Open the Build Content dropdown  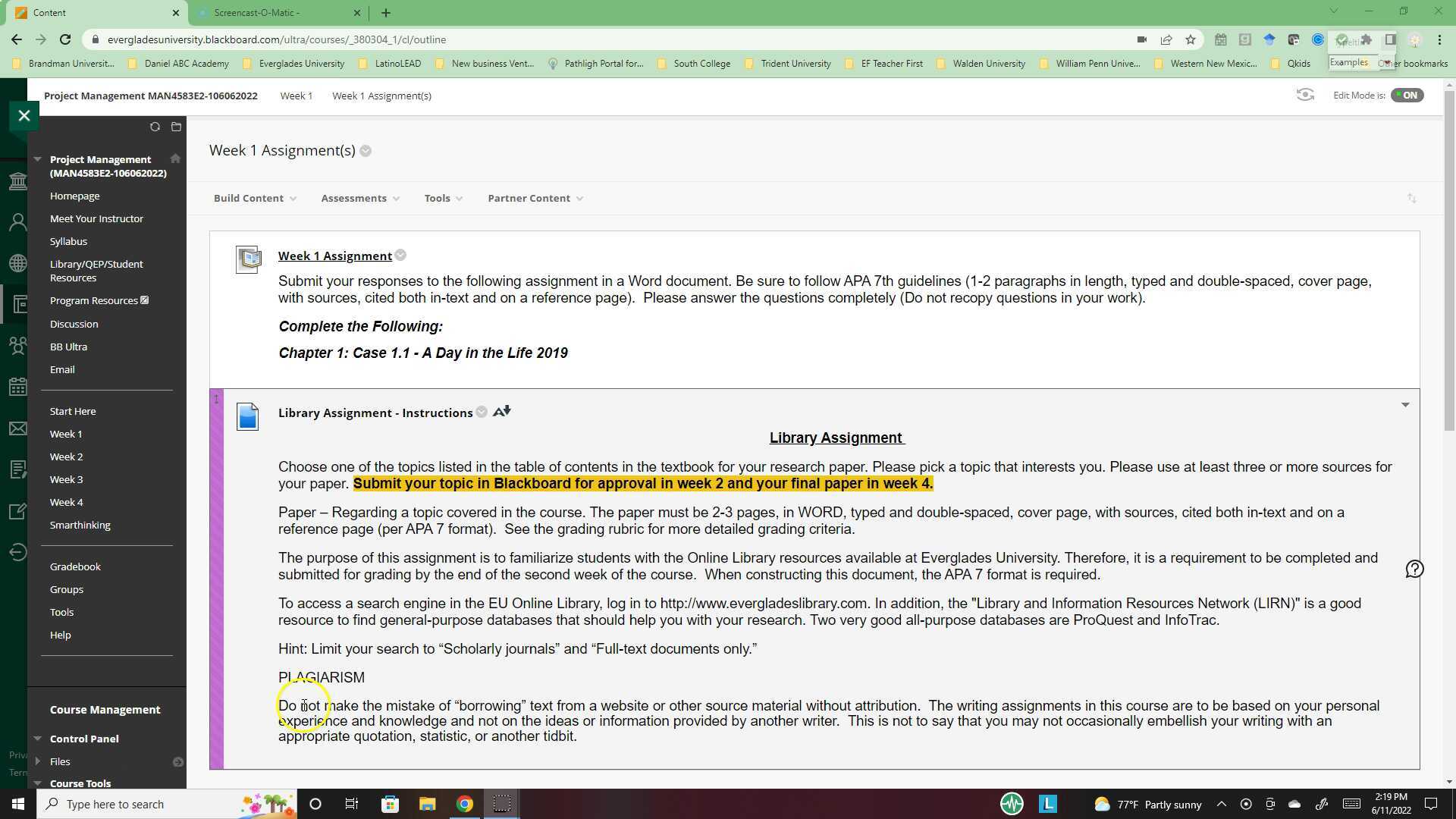click(254, 198)
